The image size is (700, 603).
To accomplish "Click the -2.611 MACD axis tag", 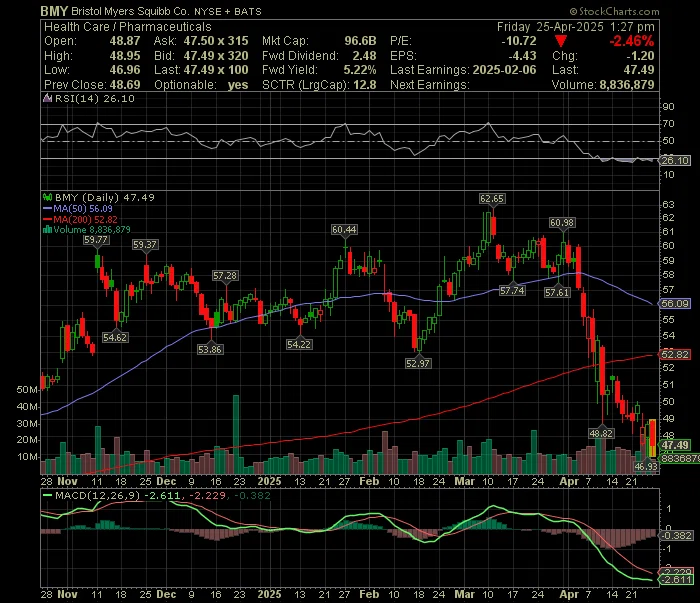I will pos(676,580).
